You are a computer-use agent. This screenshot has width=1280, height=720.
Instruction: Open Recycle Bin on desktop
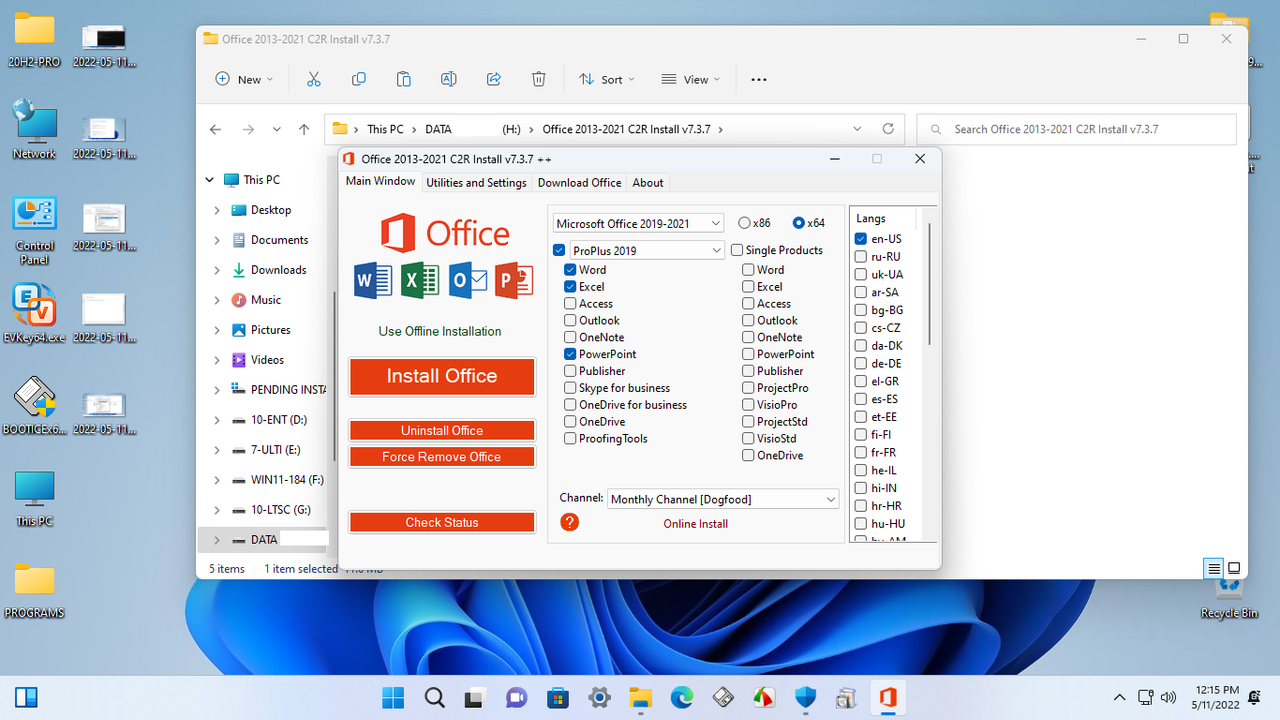tap(1228, 596)
